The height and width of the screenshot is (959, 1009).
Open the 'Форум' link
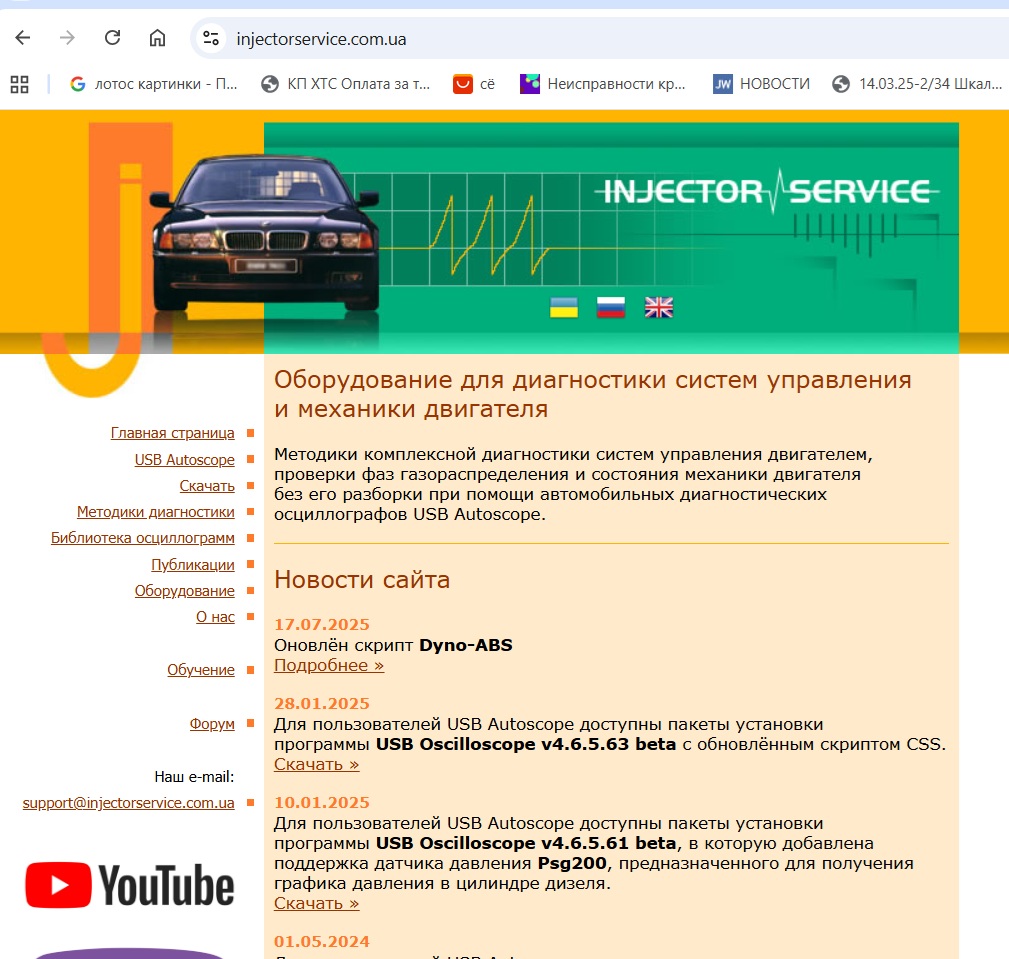(212, 723)
